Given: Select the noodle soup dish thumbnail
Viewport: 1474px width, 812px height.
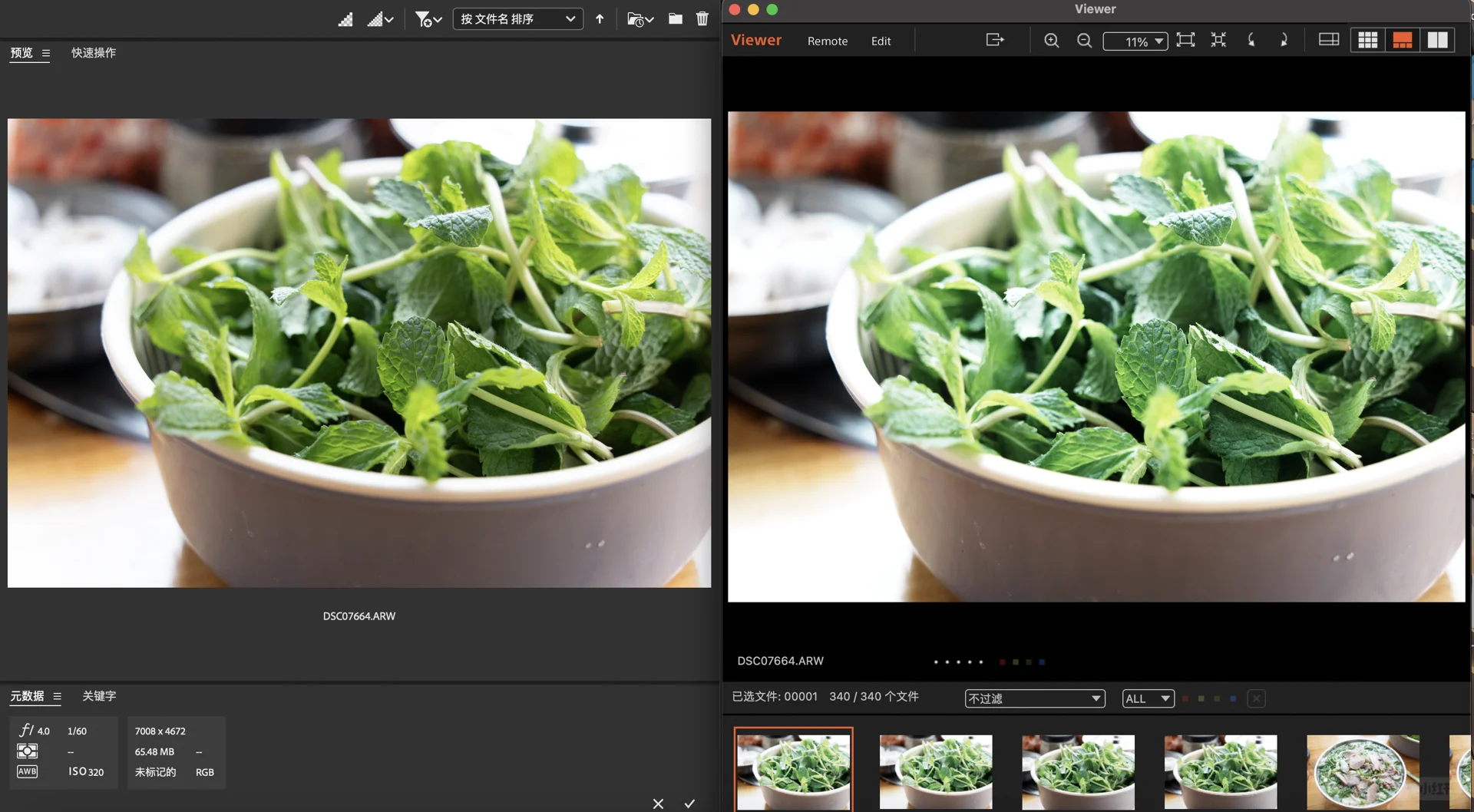Looking at the screenshot, I should click(1363, 771).
